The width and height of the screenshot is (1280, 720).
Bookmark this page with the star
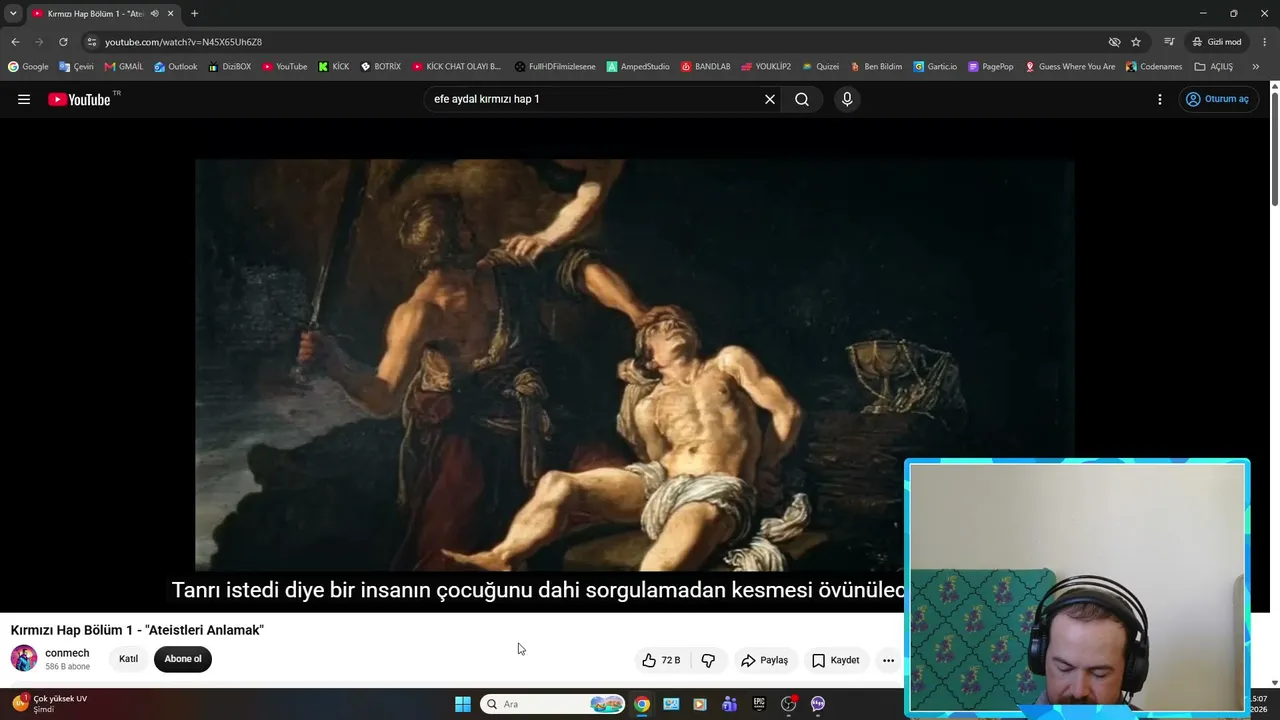point(1136,42)
